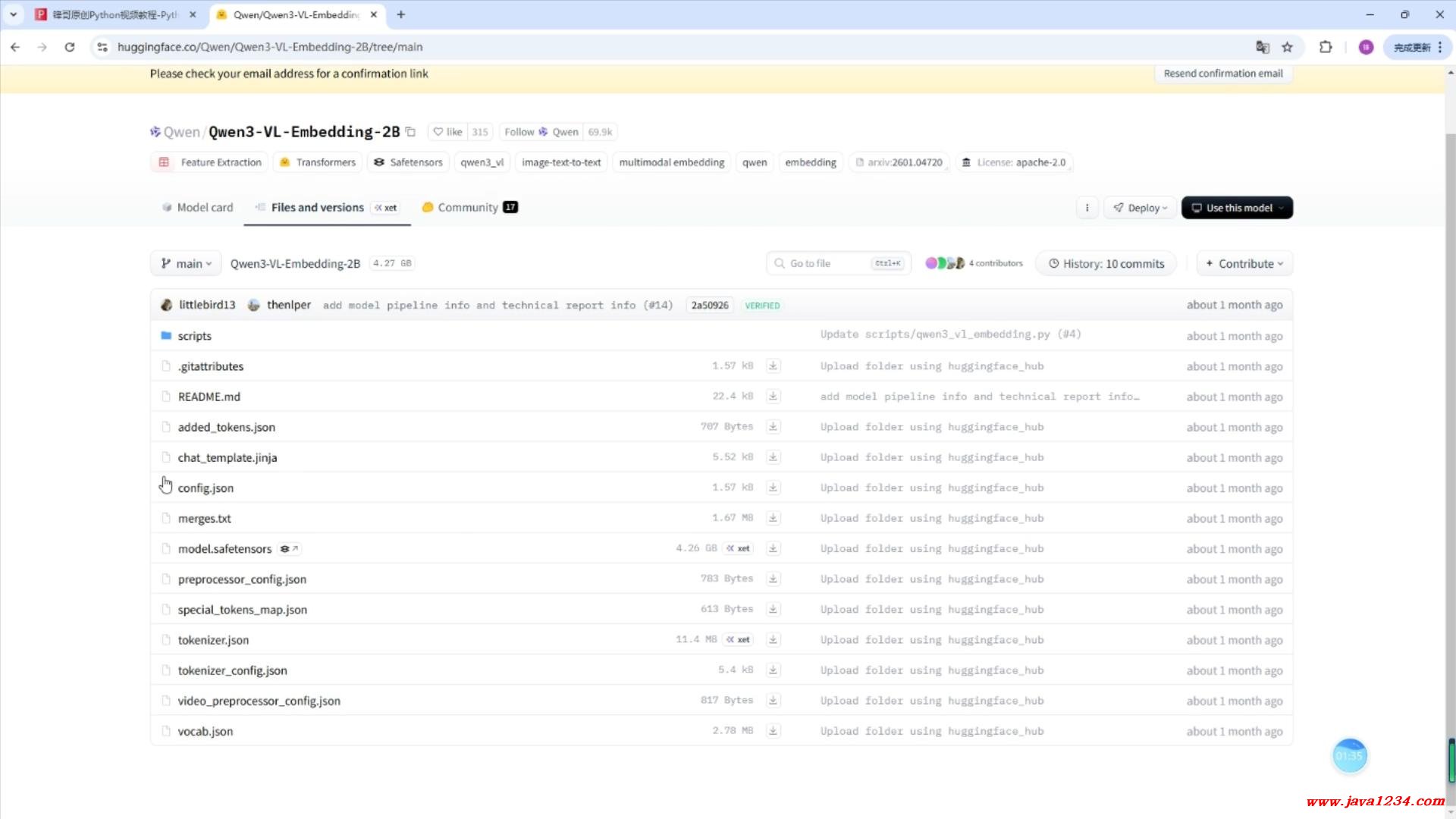Download the model.safetensors file
This screenshot has height=819, width=1456.
click(x=773, y=548)
